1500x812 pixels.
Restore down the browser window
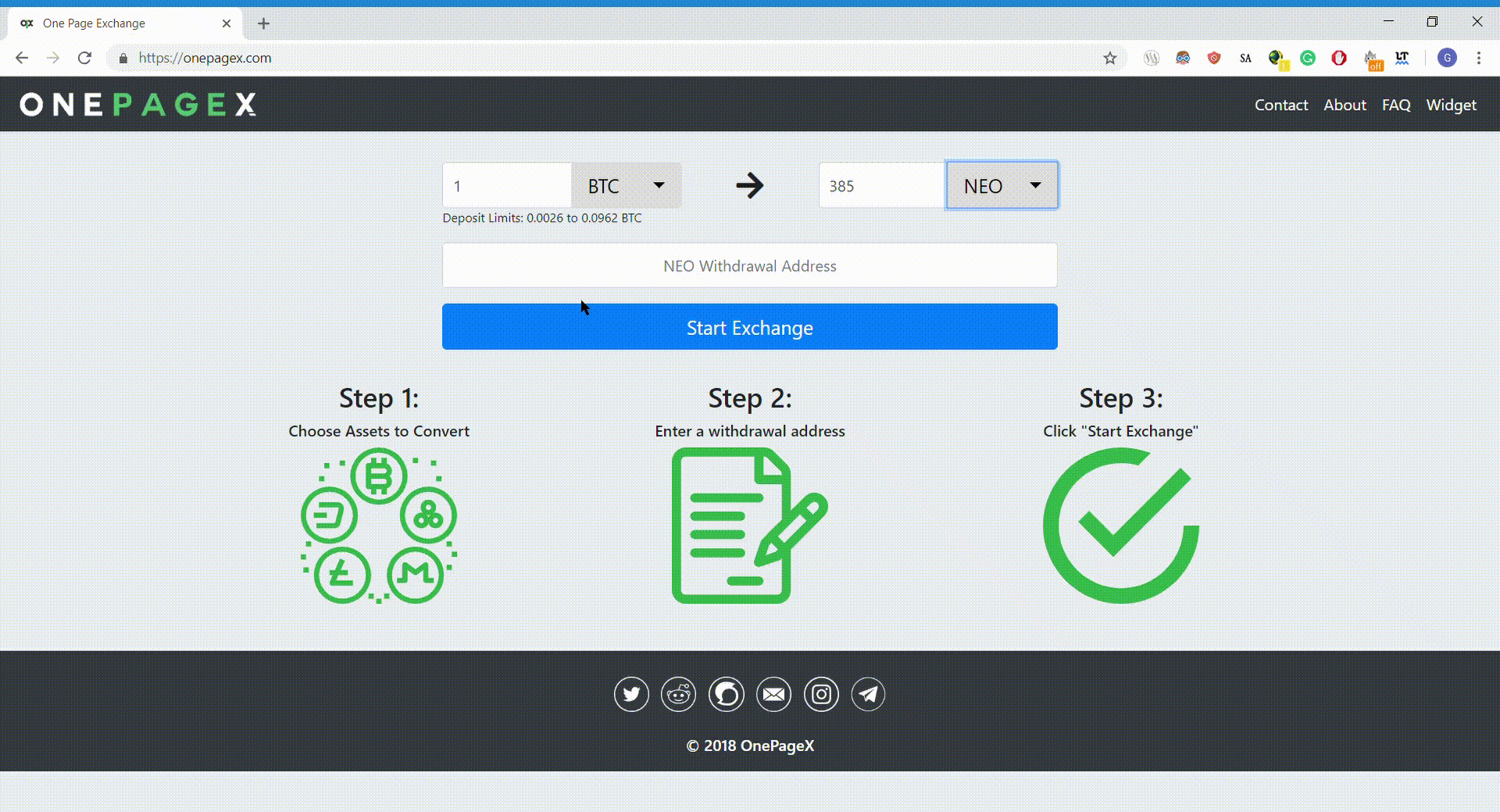(x=1432, y=21)
